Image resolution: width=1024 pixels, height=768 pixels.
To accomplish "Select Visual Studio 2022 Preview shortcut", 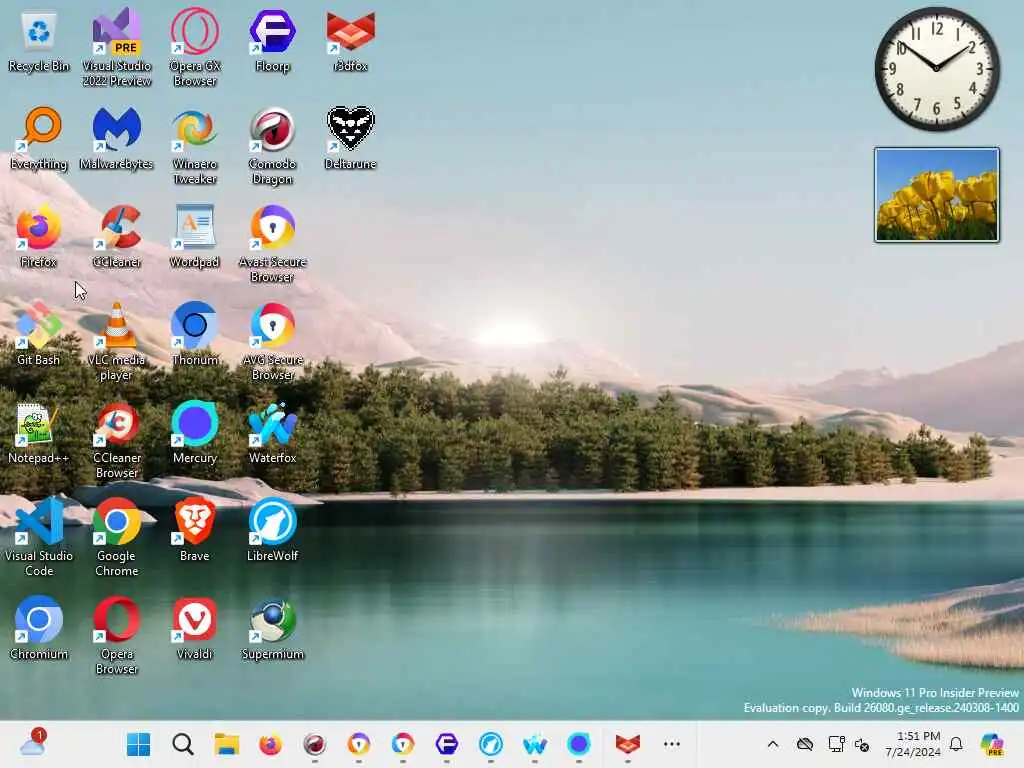I will pos(116,49).
